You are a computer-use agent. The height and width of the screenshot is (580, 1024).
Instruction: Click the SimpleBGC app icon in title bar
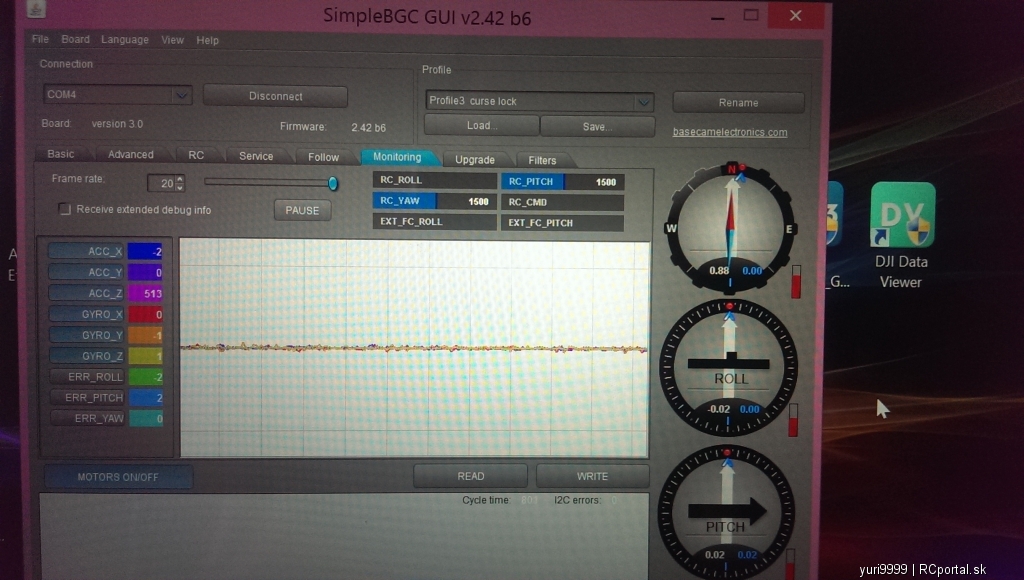[x=36, y=8]
